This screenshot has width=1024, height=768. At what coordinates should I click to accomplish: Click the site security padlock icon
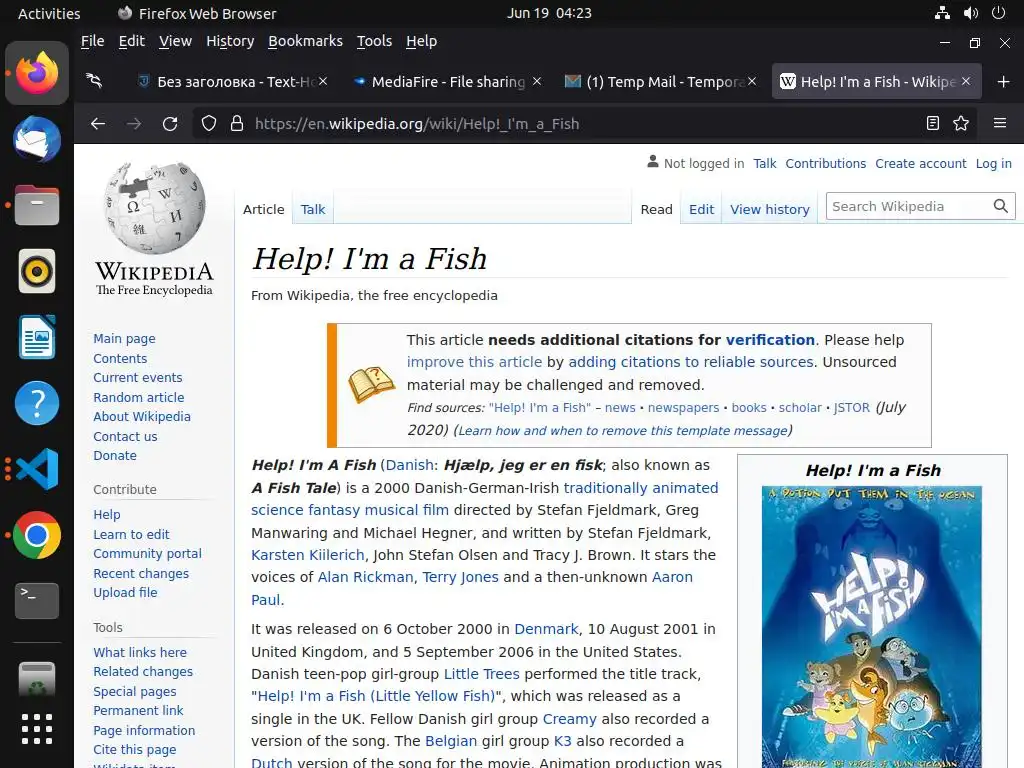[x=237, y=123]
